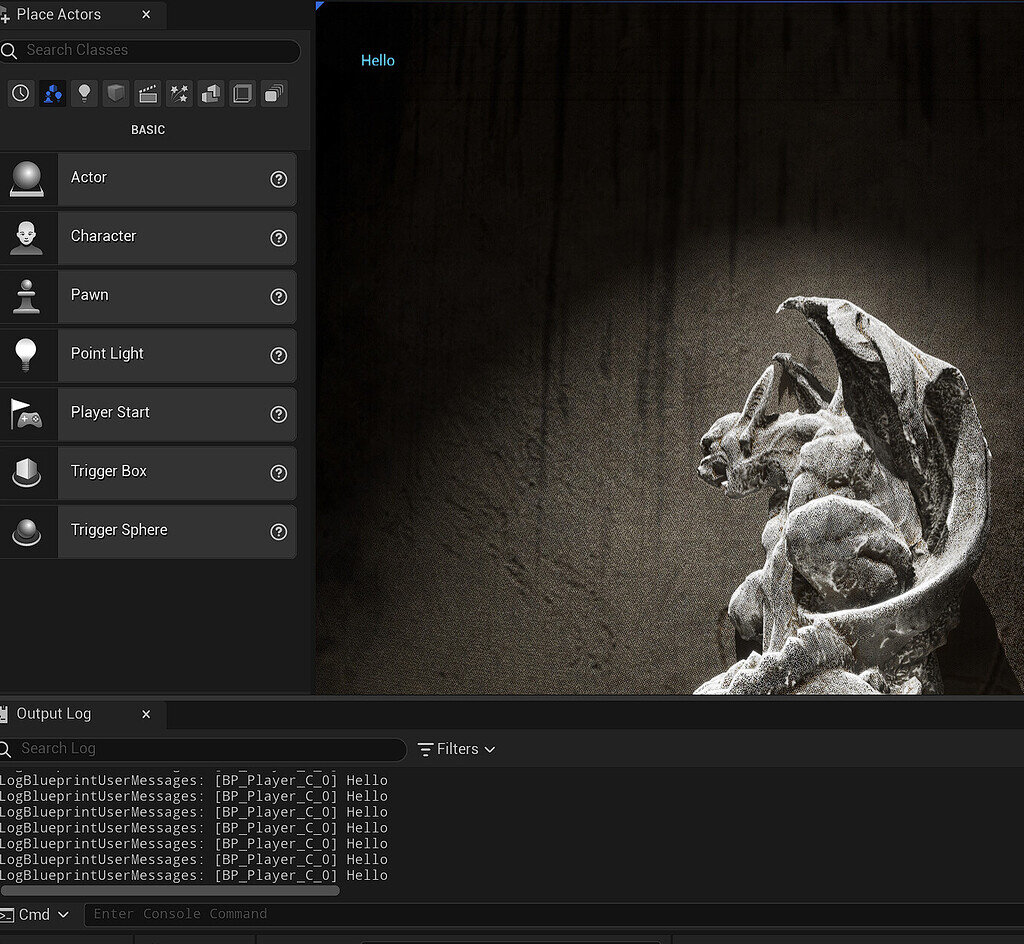
Task: Show the All Classes category icon
Action: pyautogui.click(x=274, y=94)
